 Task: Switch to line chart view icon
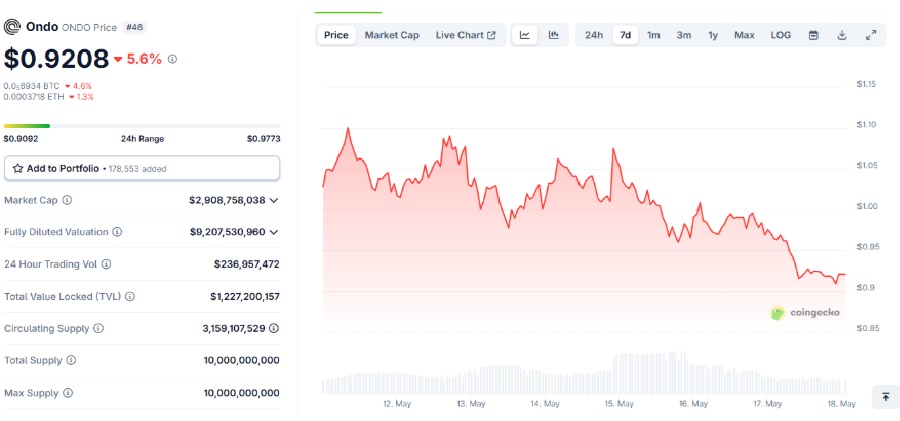click(525, 35)
